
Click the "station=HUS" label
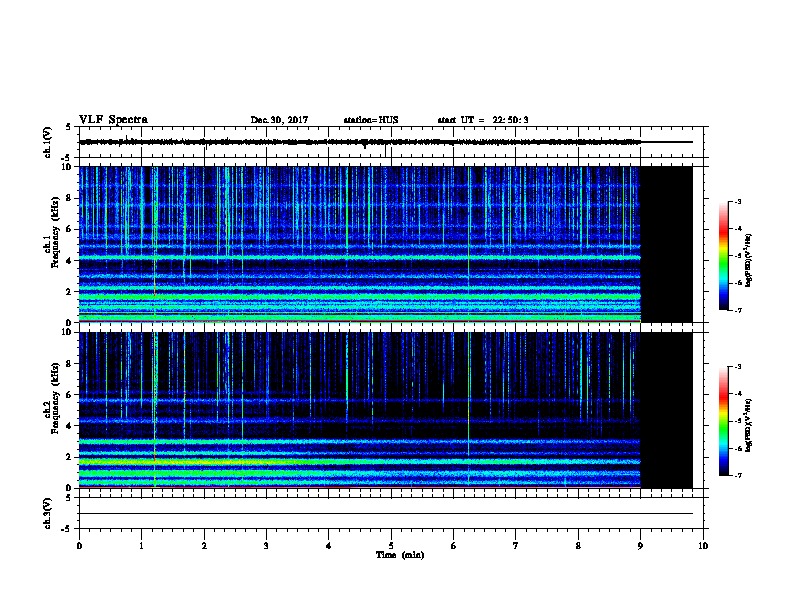click(371, 120)
